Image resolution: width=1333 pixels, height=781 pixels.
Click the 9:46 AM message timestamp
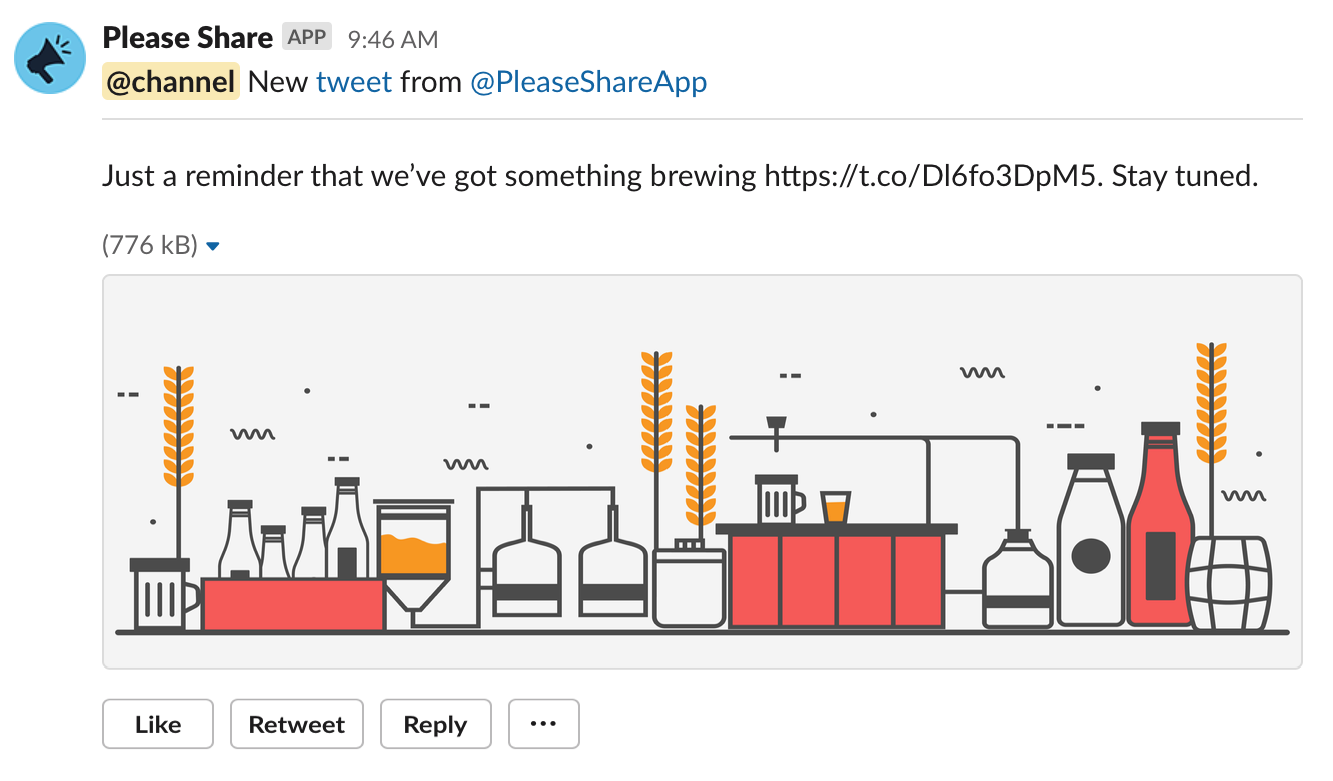[392, 39]
